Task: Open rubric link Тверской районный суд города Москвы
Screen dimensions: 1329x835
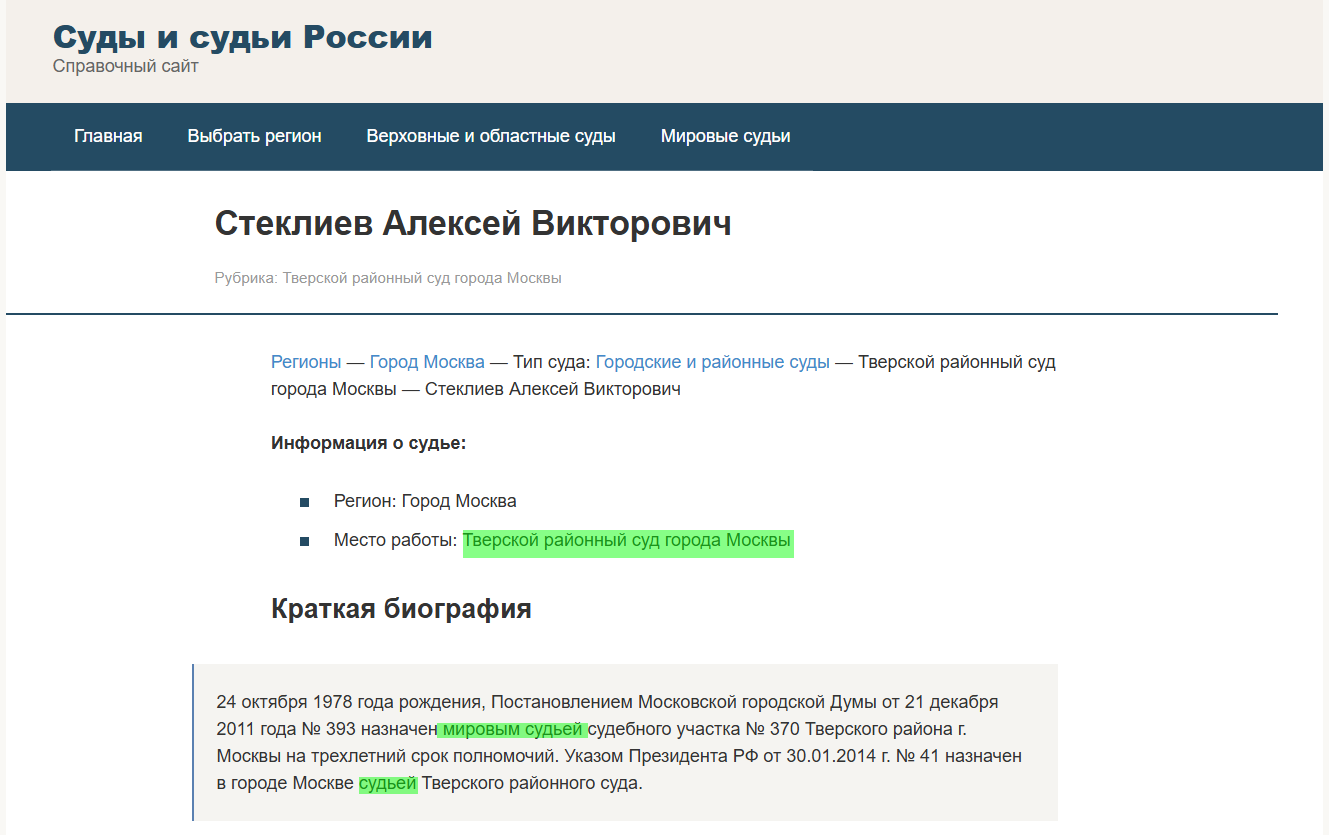Action: click(x=423, y=277)
